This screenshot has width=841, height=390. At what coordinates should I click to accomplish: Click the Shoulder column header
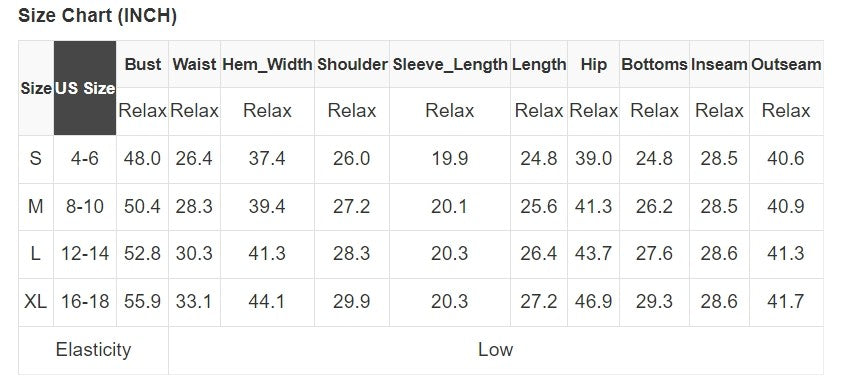352,64
